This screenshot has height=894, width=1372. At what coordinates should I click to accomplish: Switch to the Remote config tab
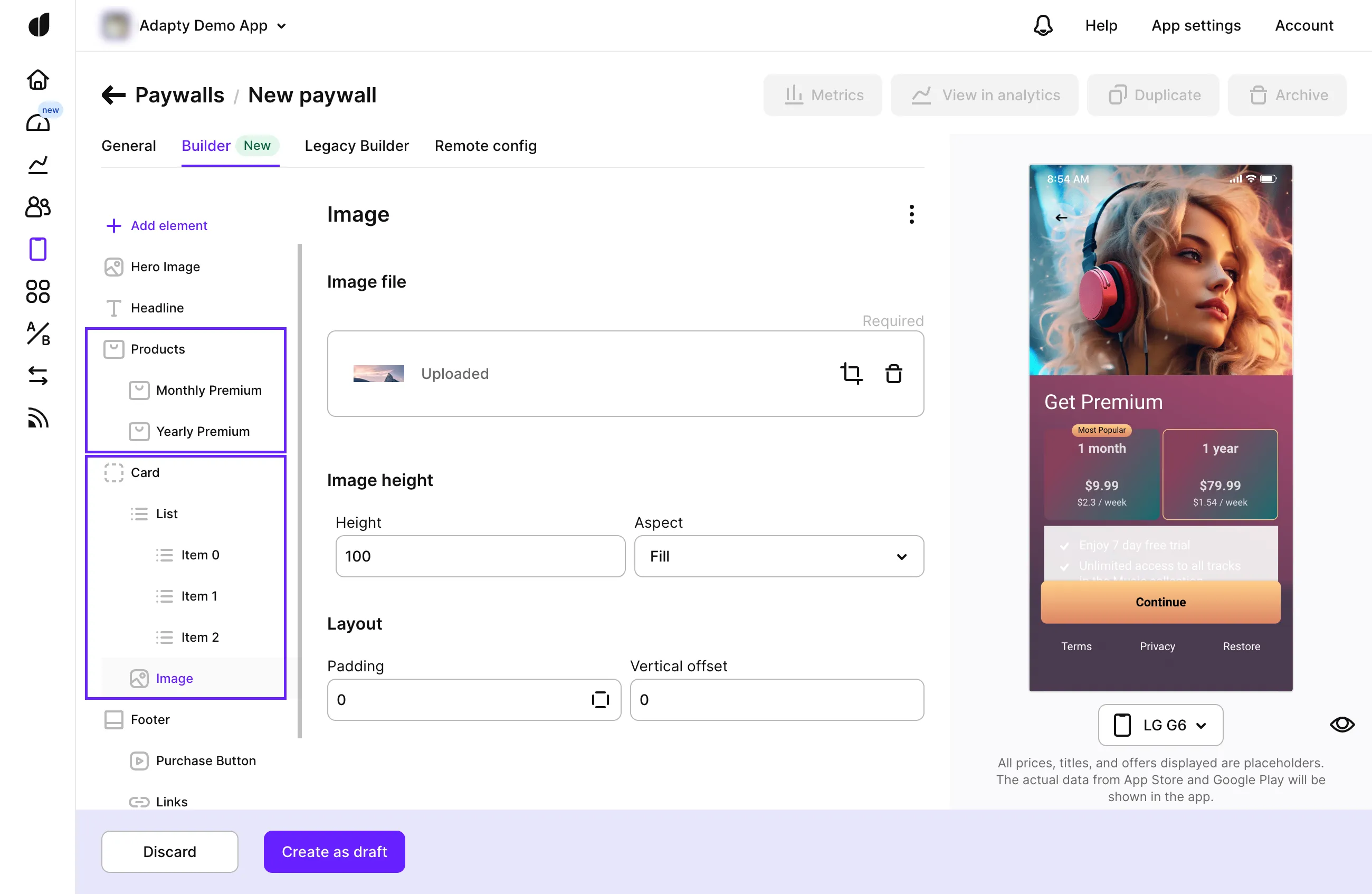click(485, 146)
